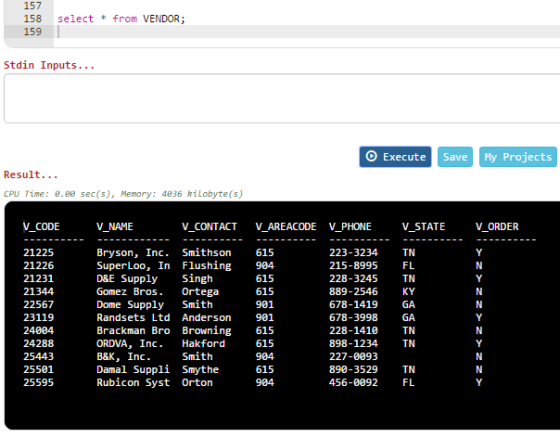Click contact name Ortega
The width and height of the screenshot is (560, 438).
[200, 292]
